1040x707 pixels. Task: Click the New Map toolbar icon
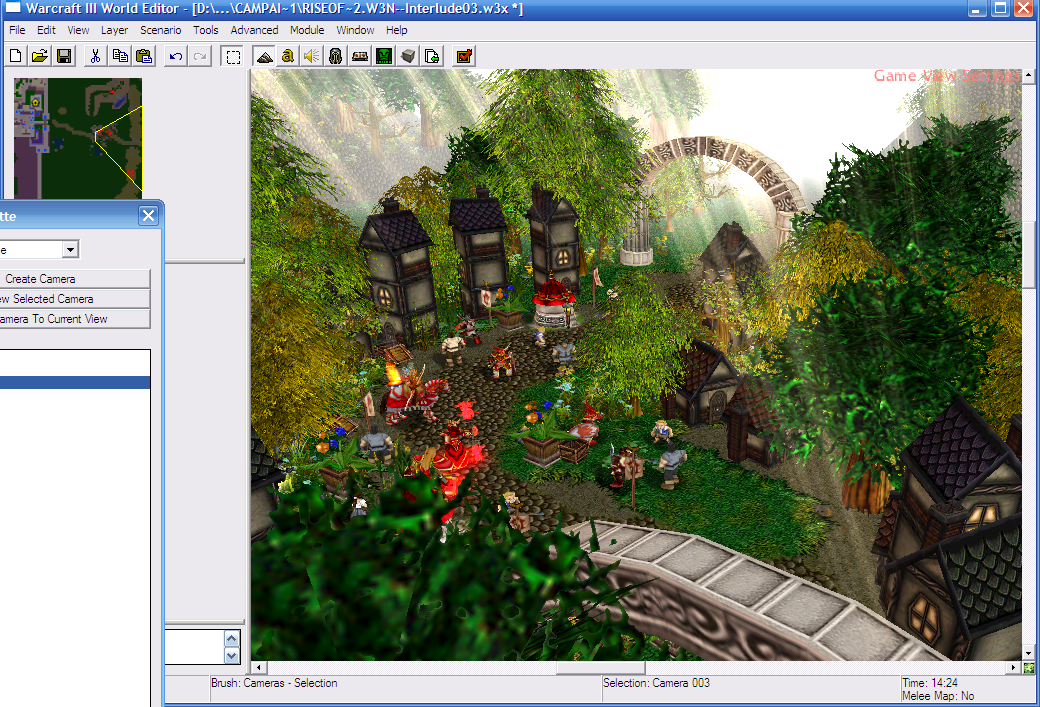coord(15,56)
